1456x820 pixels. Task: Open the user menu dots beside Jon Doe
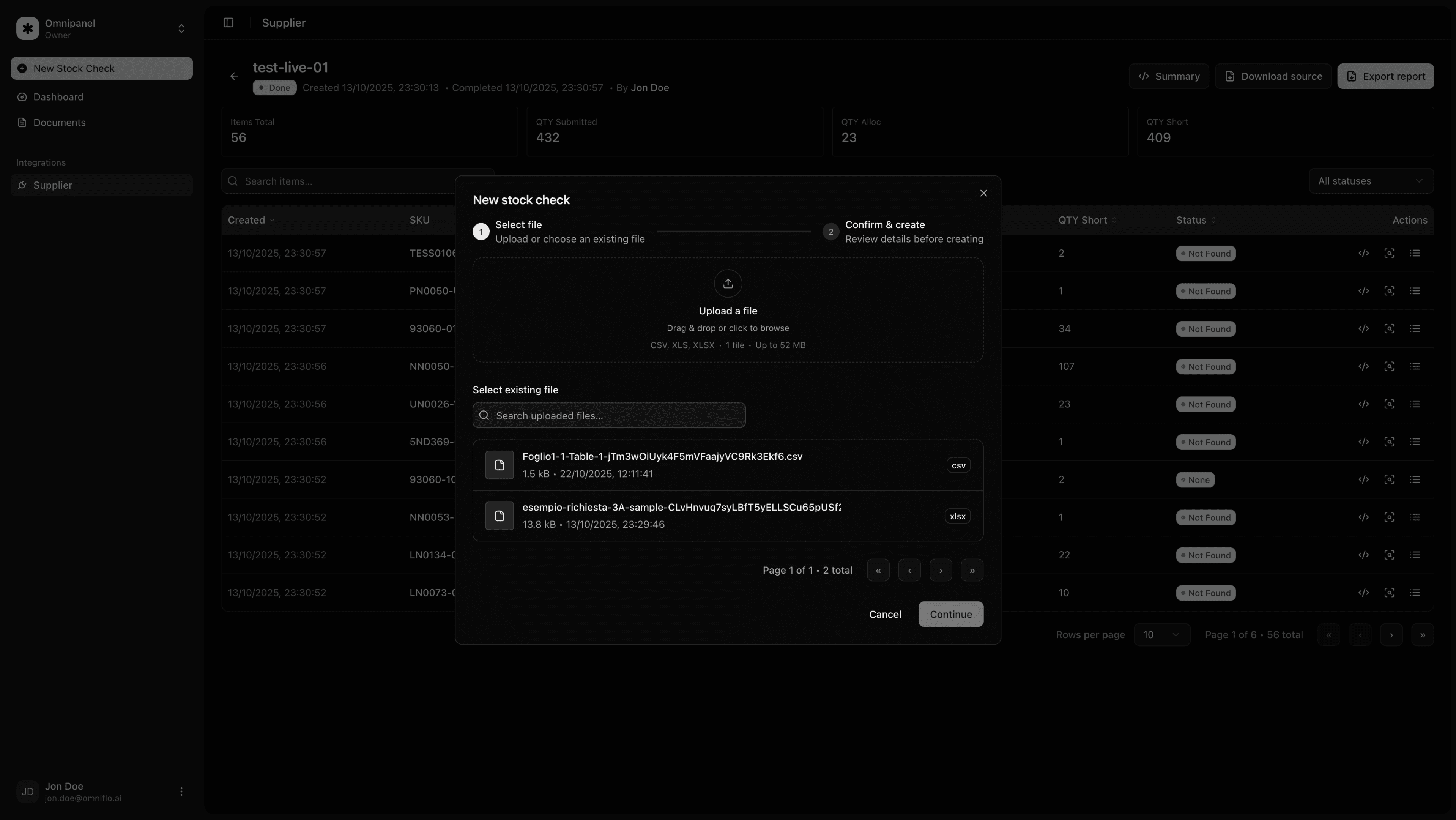181,791
